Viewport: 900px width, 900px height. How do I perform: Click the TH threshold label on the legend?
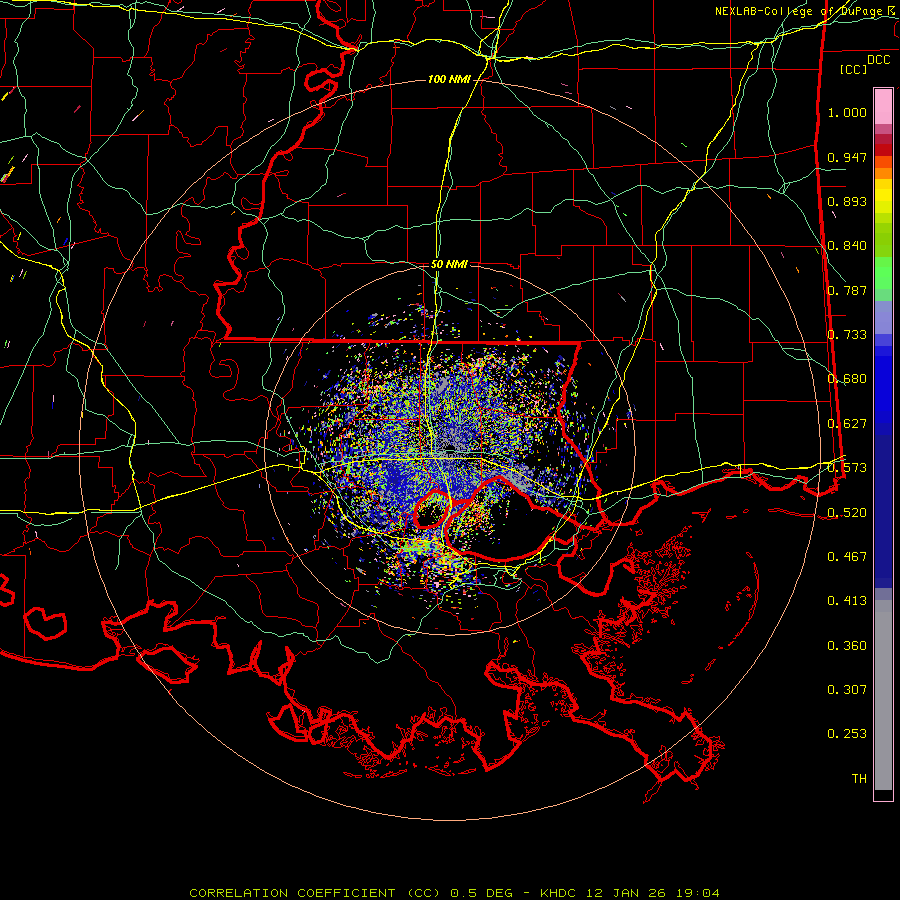pyautogui.click(x=859, y=779)
